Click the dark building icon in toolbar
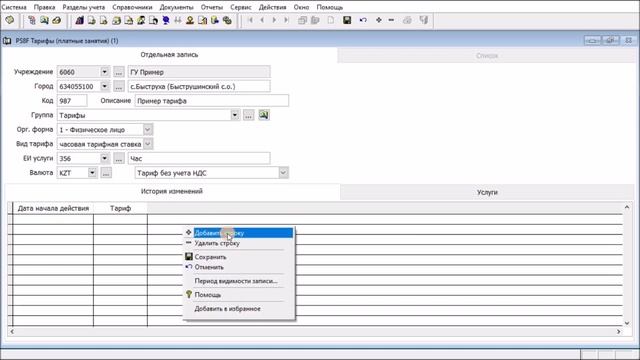Image resolution: width=640 pixels, height=360 pixels. 80,20
